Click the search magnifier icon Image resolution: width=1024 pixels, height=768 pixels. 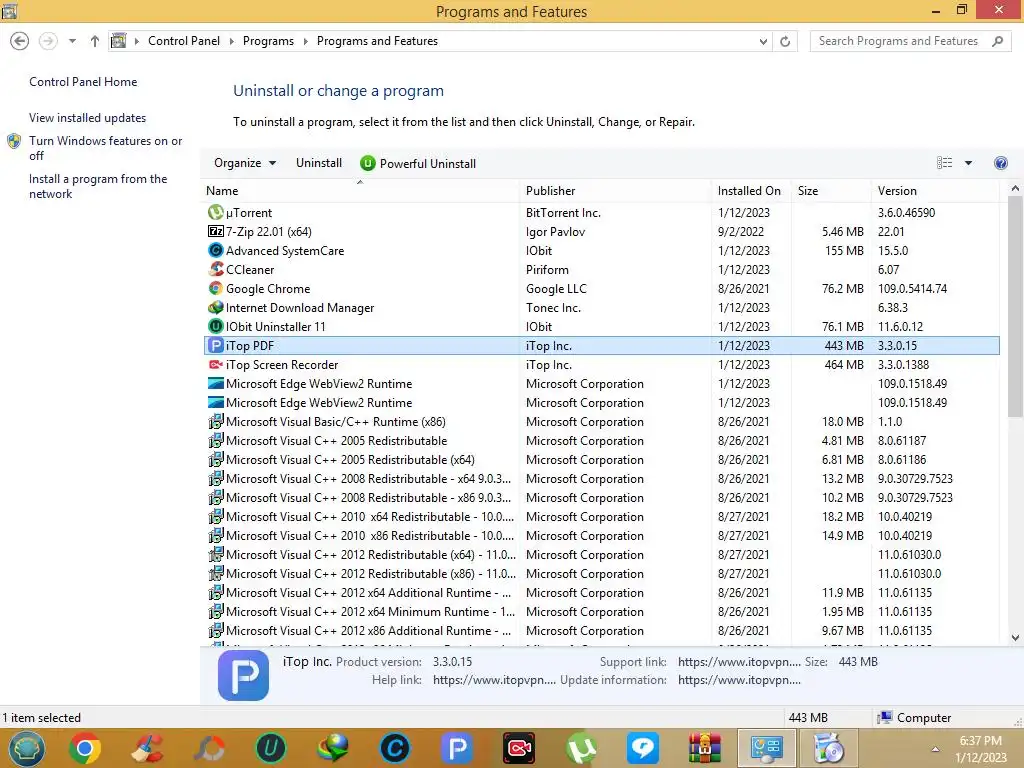(x=997, y=41)
